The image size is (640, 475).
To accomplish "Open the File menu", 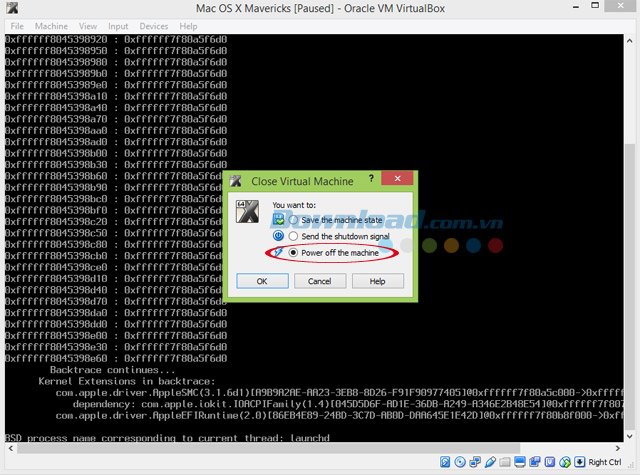I will coord(15,25).
